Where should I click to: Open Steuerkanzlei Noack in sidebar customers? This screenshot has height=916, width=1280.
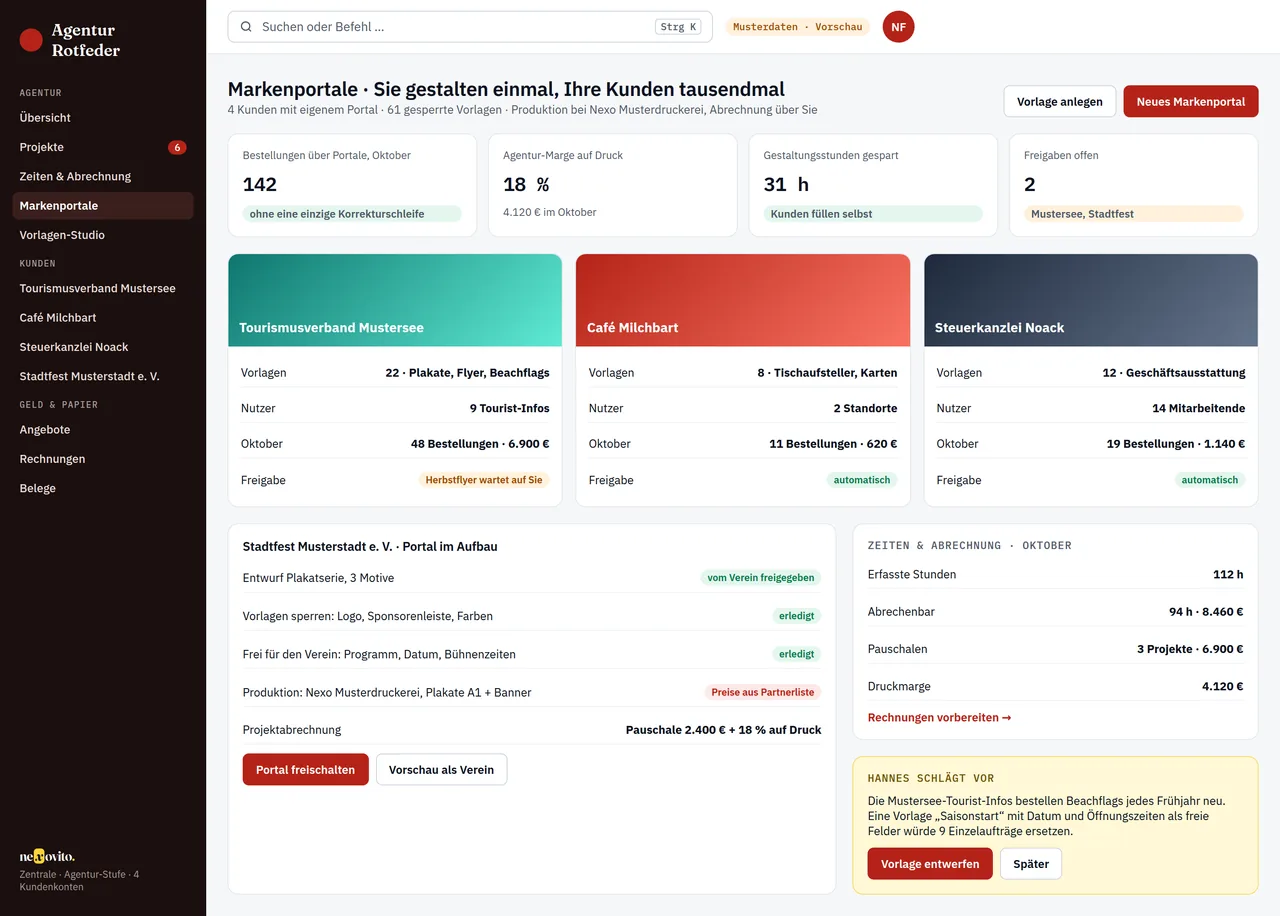coord(103,347)
